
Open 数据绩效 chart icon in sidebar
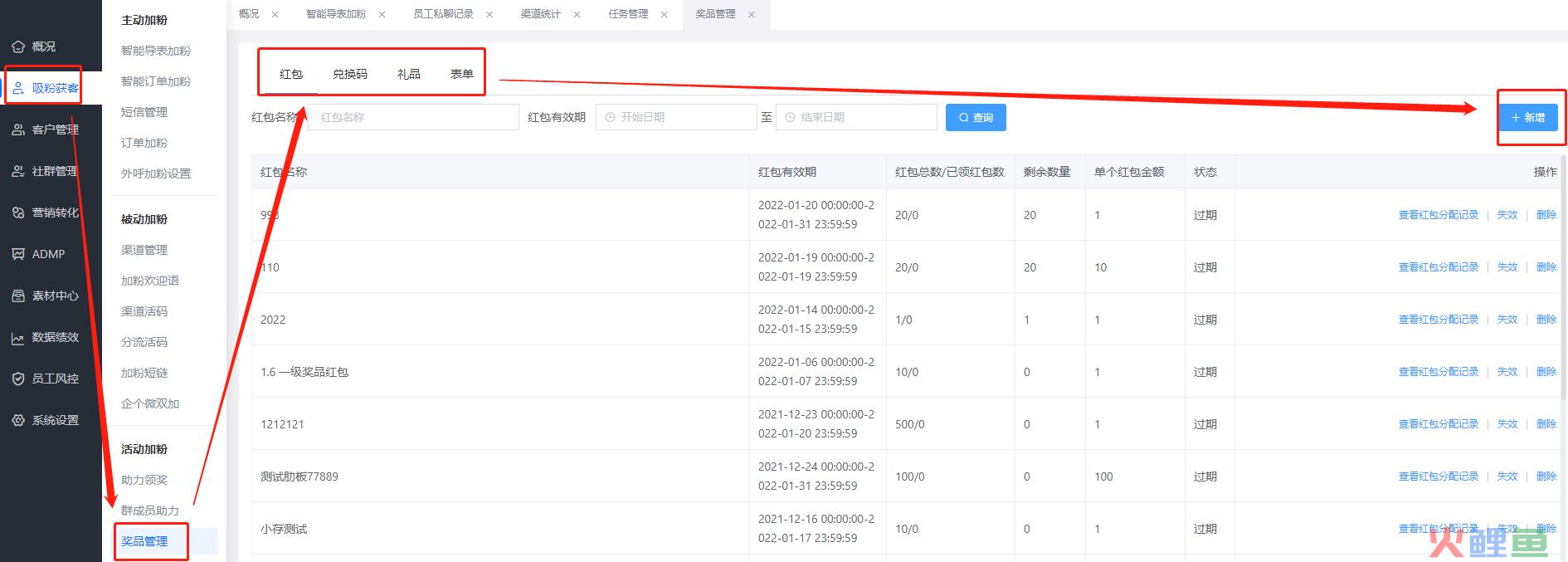[18, 337]
